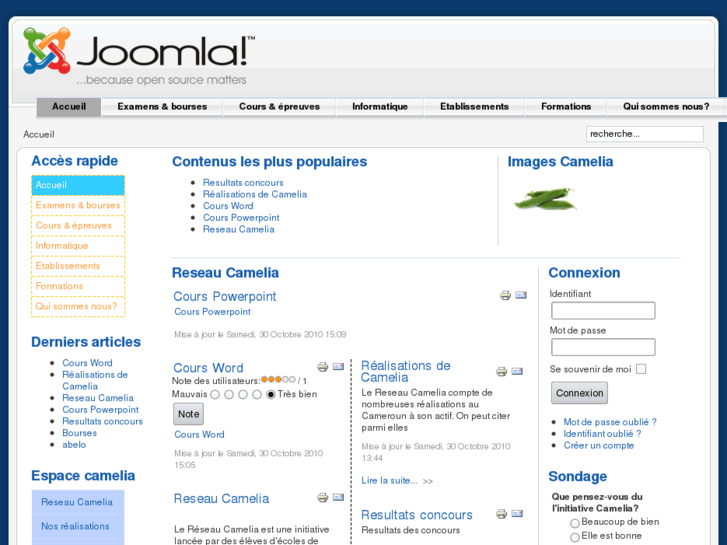Open the Etablissements top menu
This screenshot has width=727, height=545.
pos(474,107)
